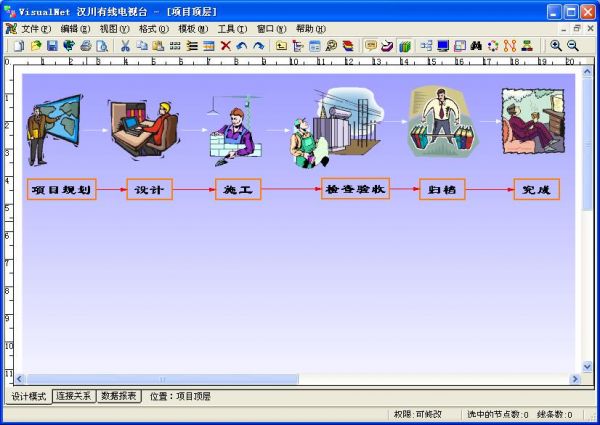This screenshot has width=600, height=425.
Task: Open the 工具(T) menu
Action: [232, 29]
